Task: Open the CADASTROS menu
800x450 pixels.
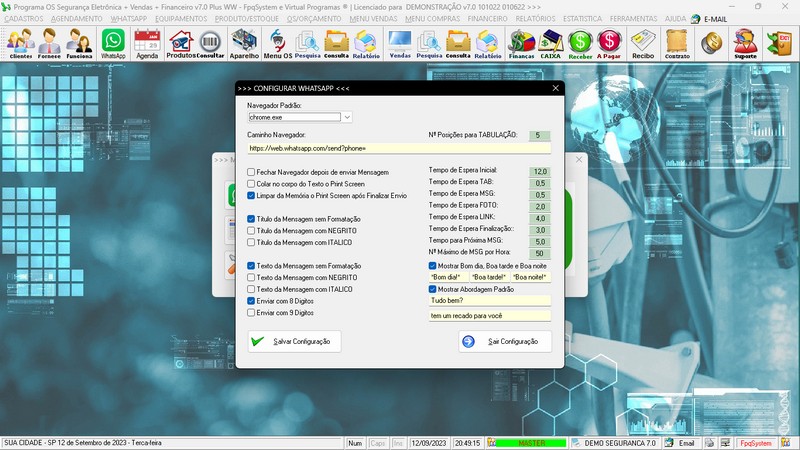Action: pyautogui.click(x=24, y=19)
